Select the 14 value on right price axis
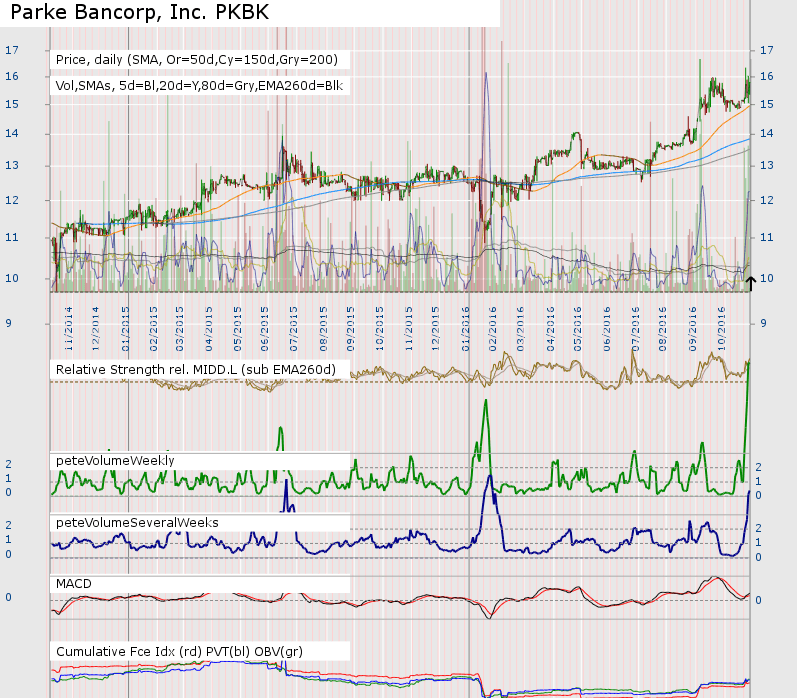 click(767, 133)
